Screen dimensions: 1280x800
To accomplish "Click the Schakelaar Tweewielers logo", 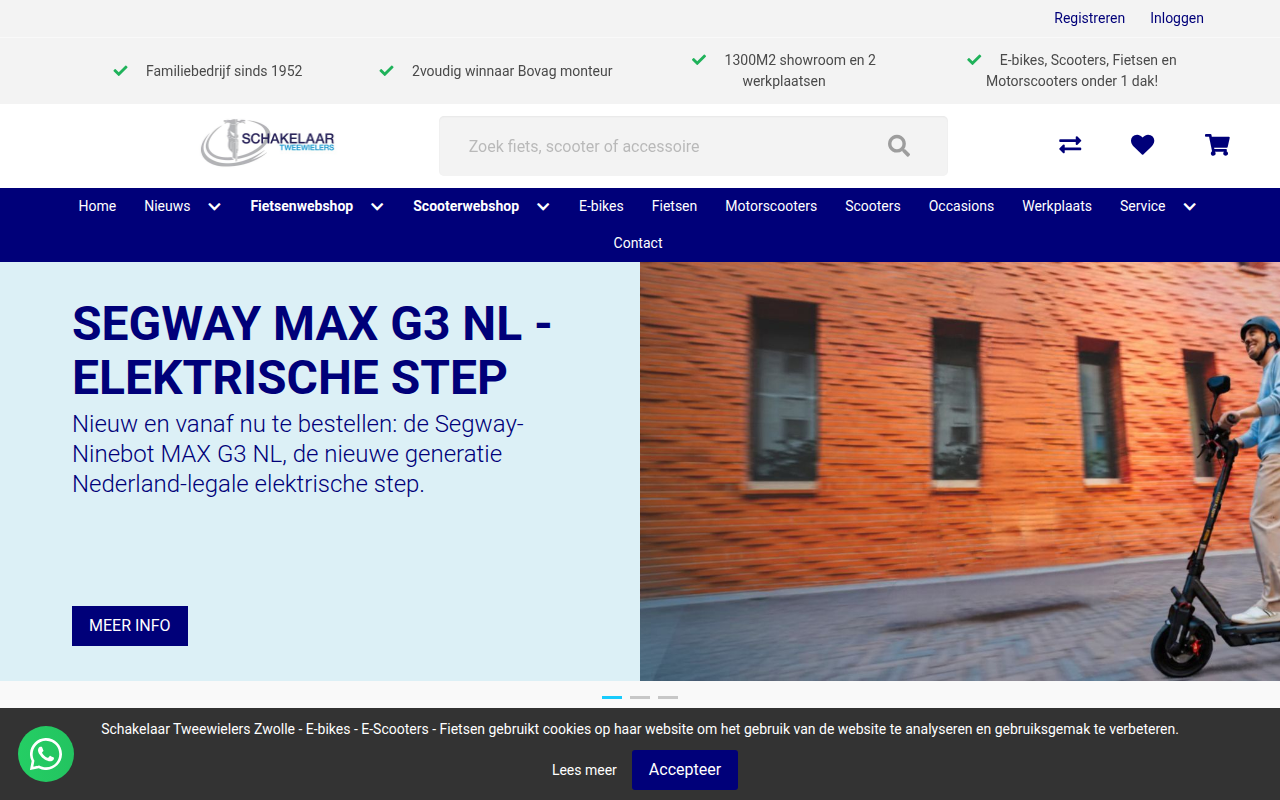I will point(268,143).
